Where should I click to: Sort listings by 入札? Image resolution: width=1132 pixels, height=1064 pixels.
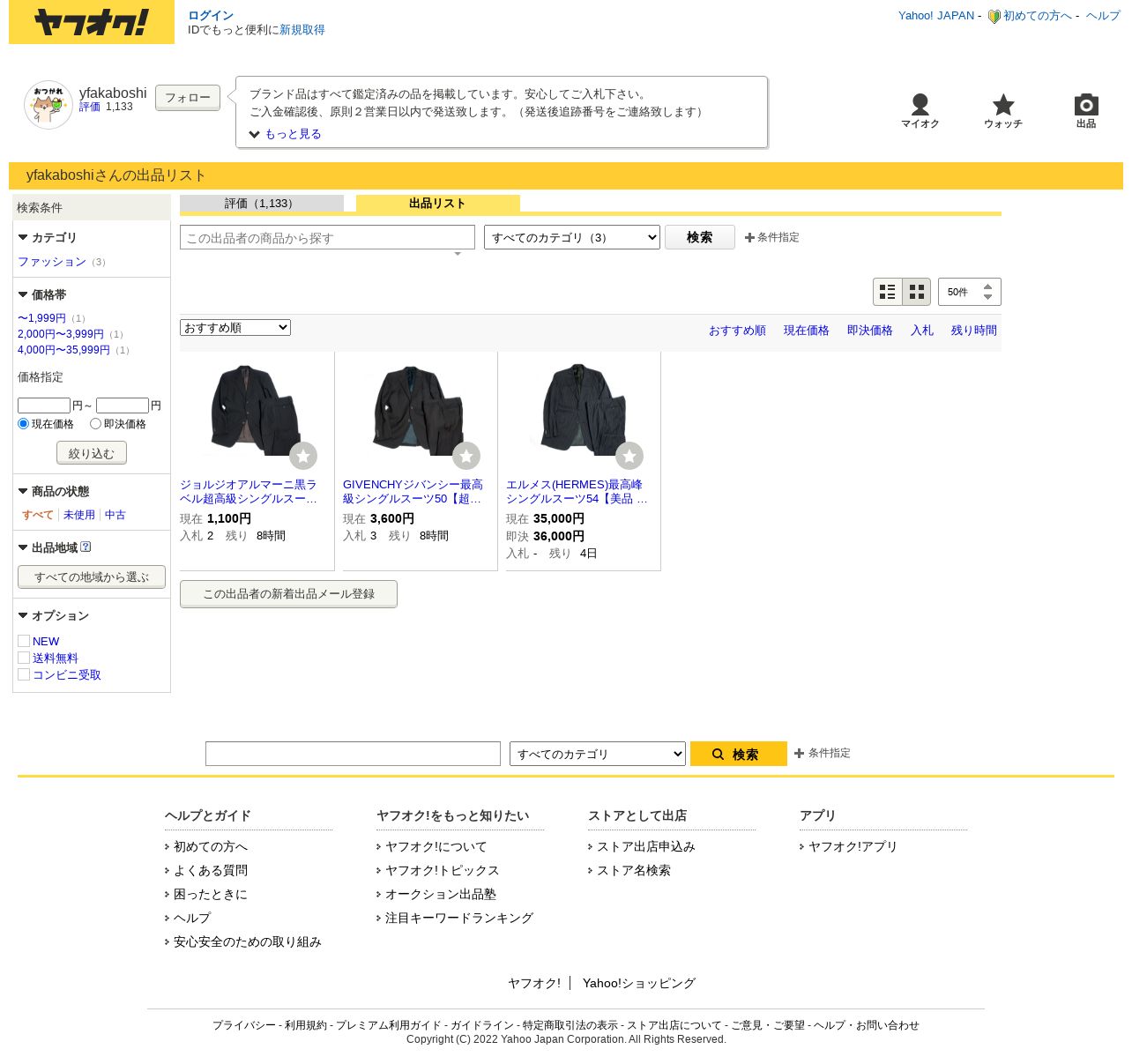coord(922,331)
